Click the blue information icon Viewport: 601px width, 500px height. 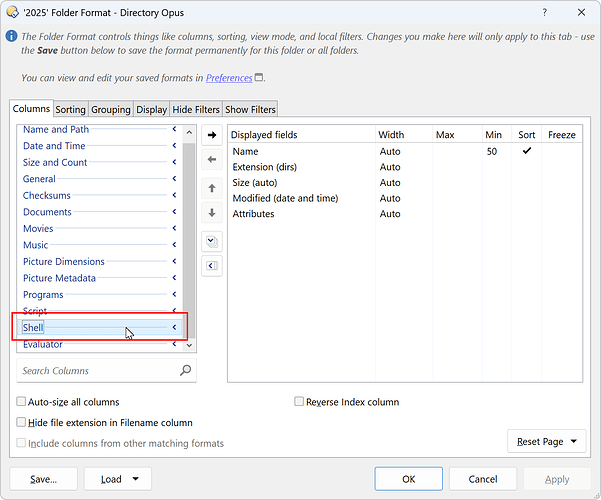11,36
